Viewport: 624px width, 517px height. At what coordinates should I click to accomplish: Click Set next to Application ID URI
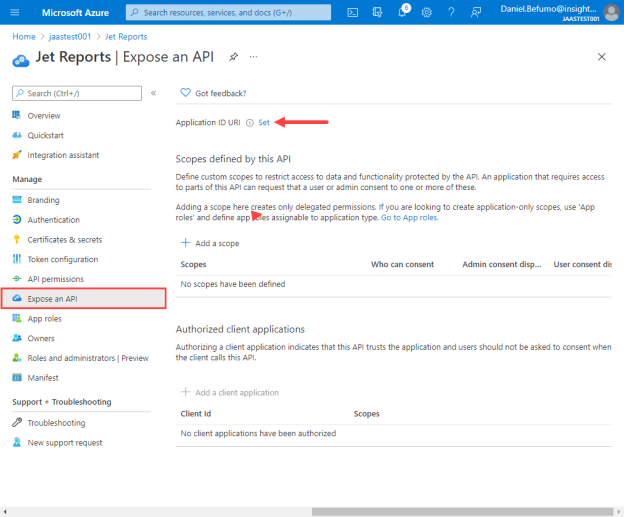tap(264, 123)
